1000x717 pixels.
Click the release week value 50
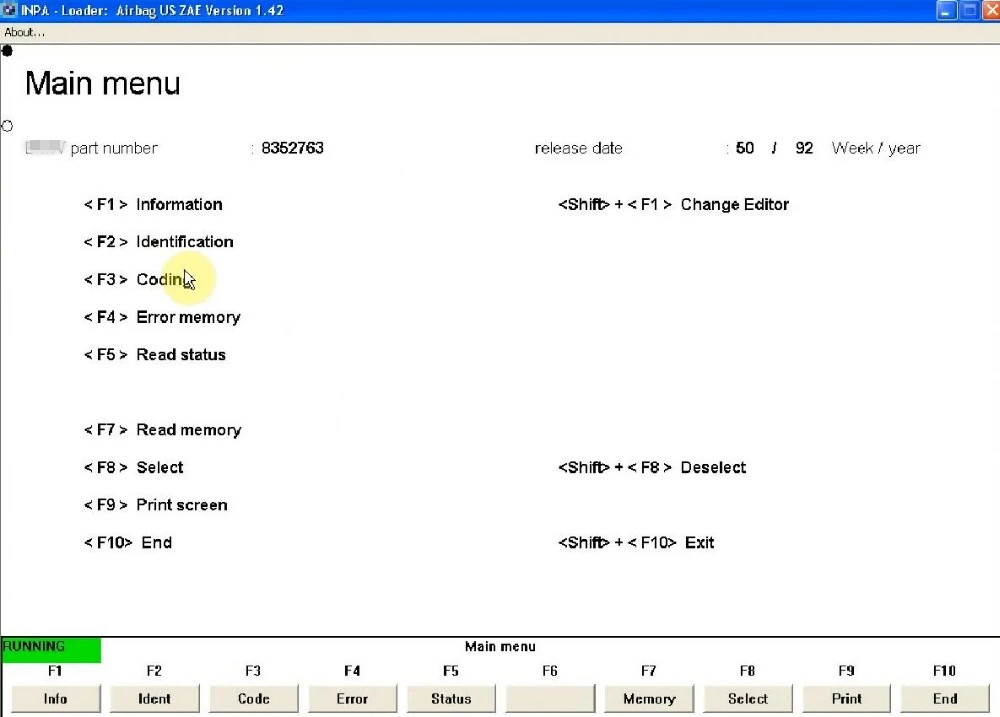pos(744,148)
